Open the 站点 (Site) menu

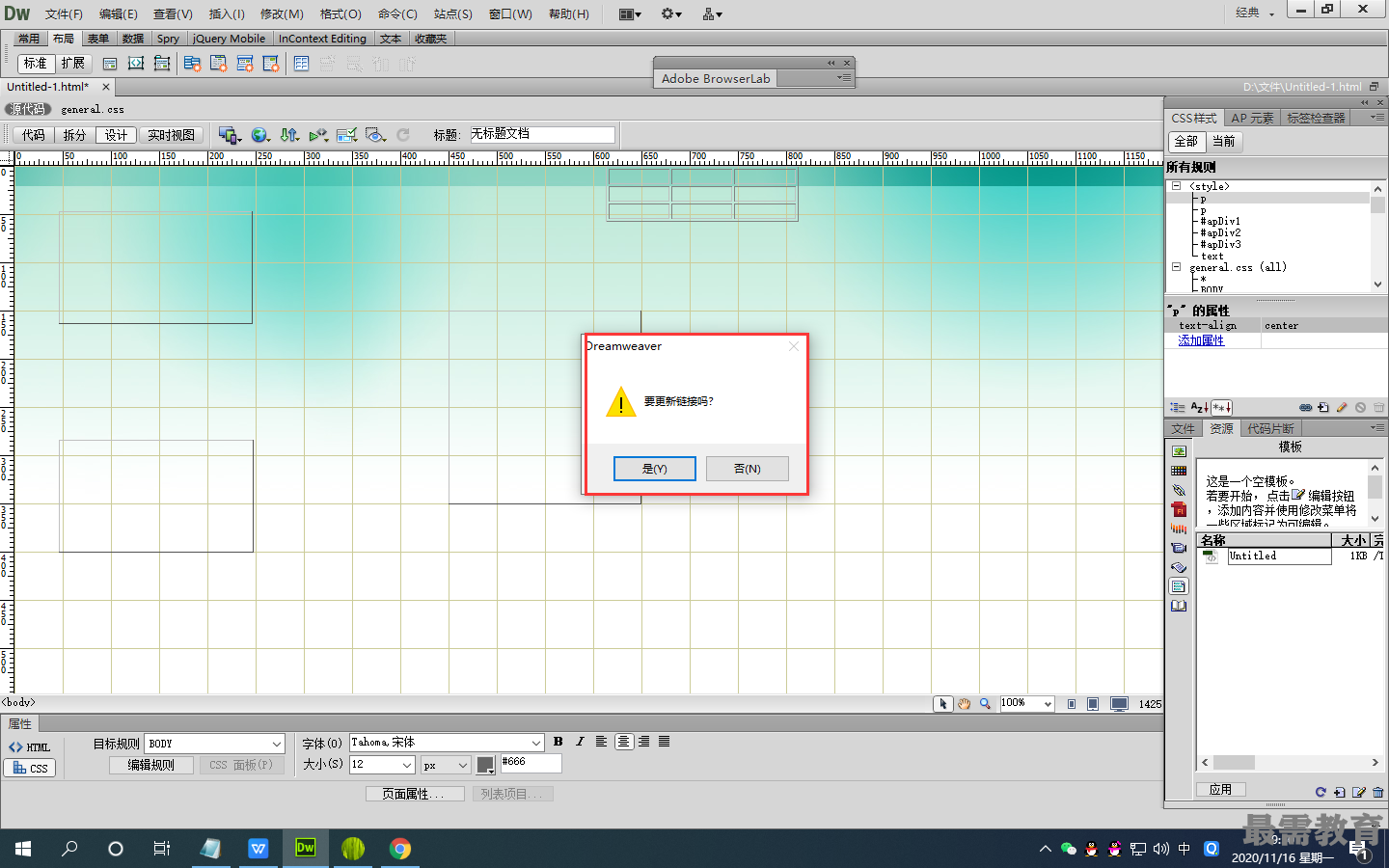pos(452,14)
